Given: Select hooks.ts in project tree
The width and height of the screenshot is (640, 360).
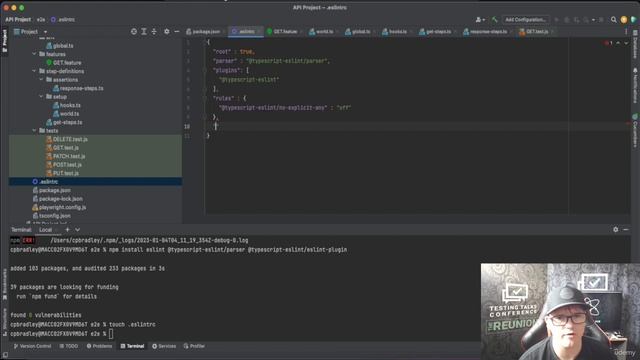Looking at the screenshot, I should (x=67, y=105).
